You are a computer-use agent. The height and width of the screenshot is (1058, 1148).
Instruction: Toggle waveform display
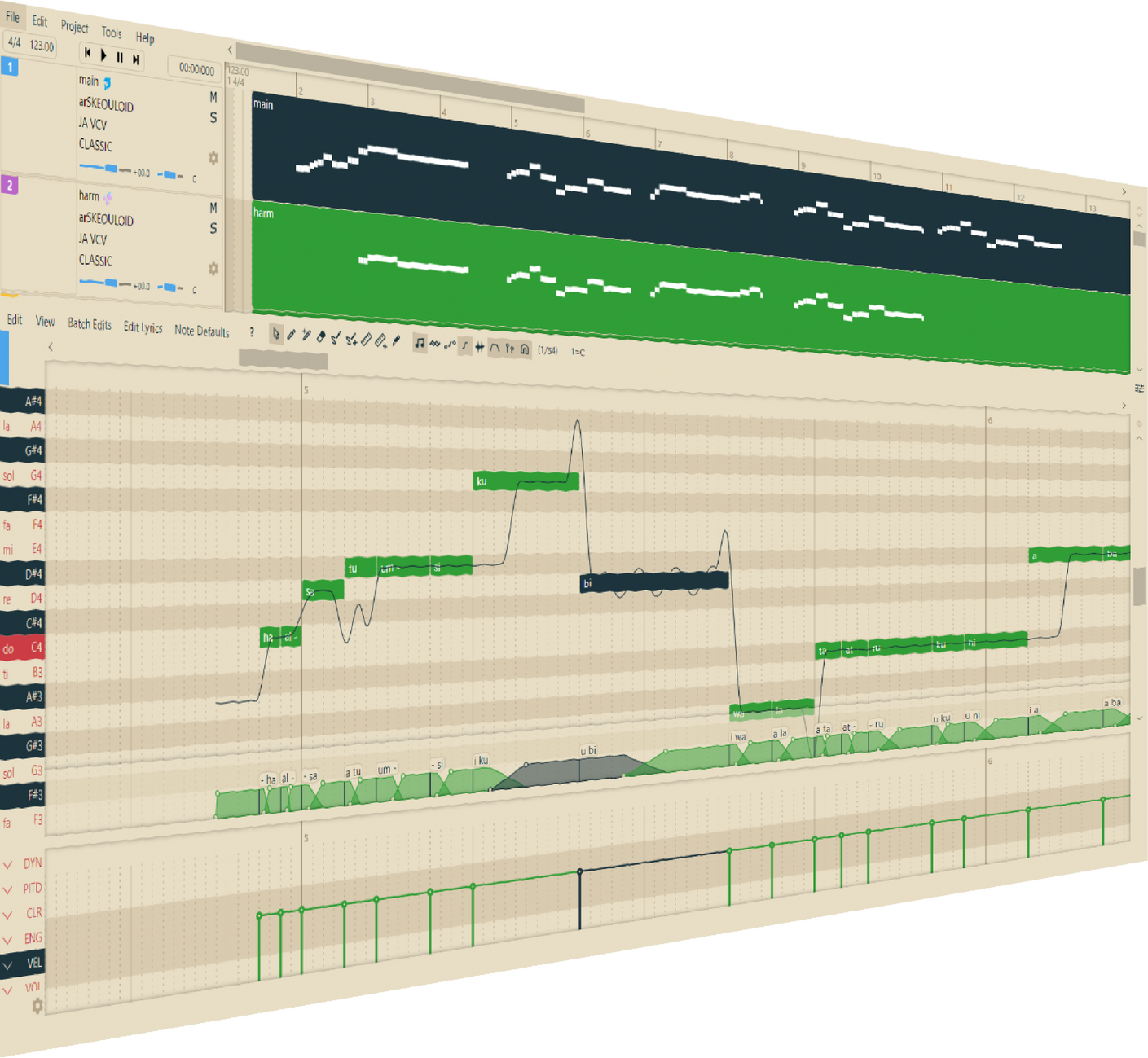click(x=479, y=346)
